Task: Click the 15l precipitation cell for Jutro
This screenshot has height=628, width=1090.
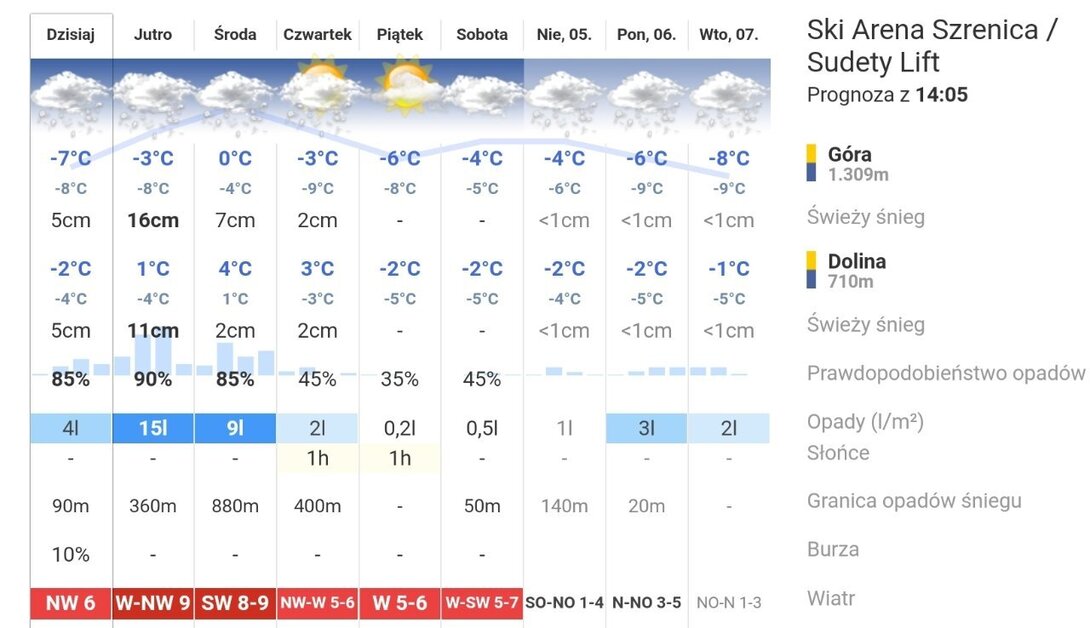Action: (153, 428)
